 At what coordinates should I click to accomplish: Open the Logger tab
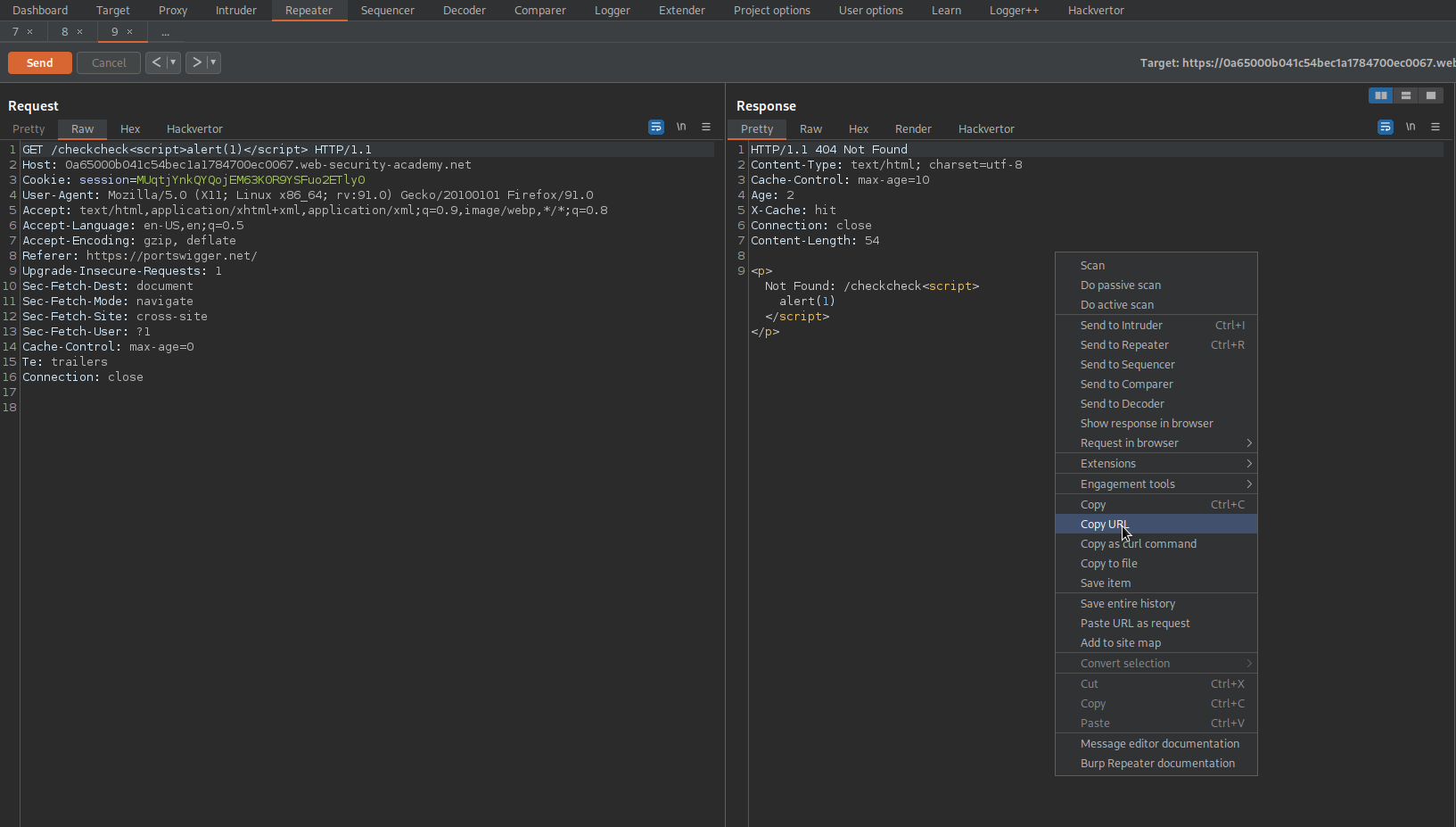click(x=613, y=11)
